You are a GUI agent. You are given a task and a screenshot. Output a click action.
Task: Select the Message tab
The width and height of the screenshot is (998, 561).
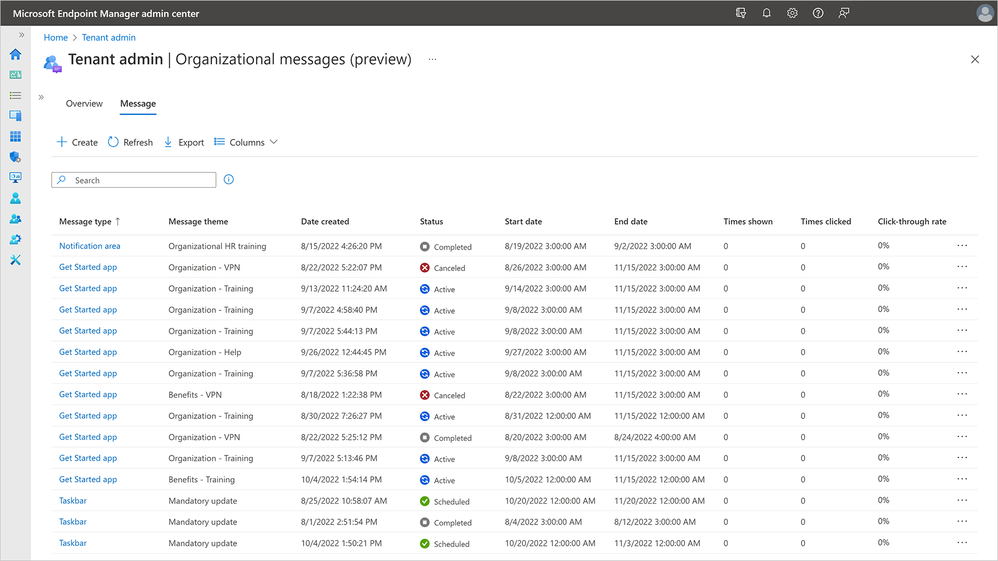137,104
